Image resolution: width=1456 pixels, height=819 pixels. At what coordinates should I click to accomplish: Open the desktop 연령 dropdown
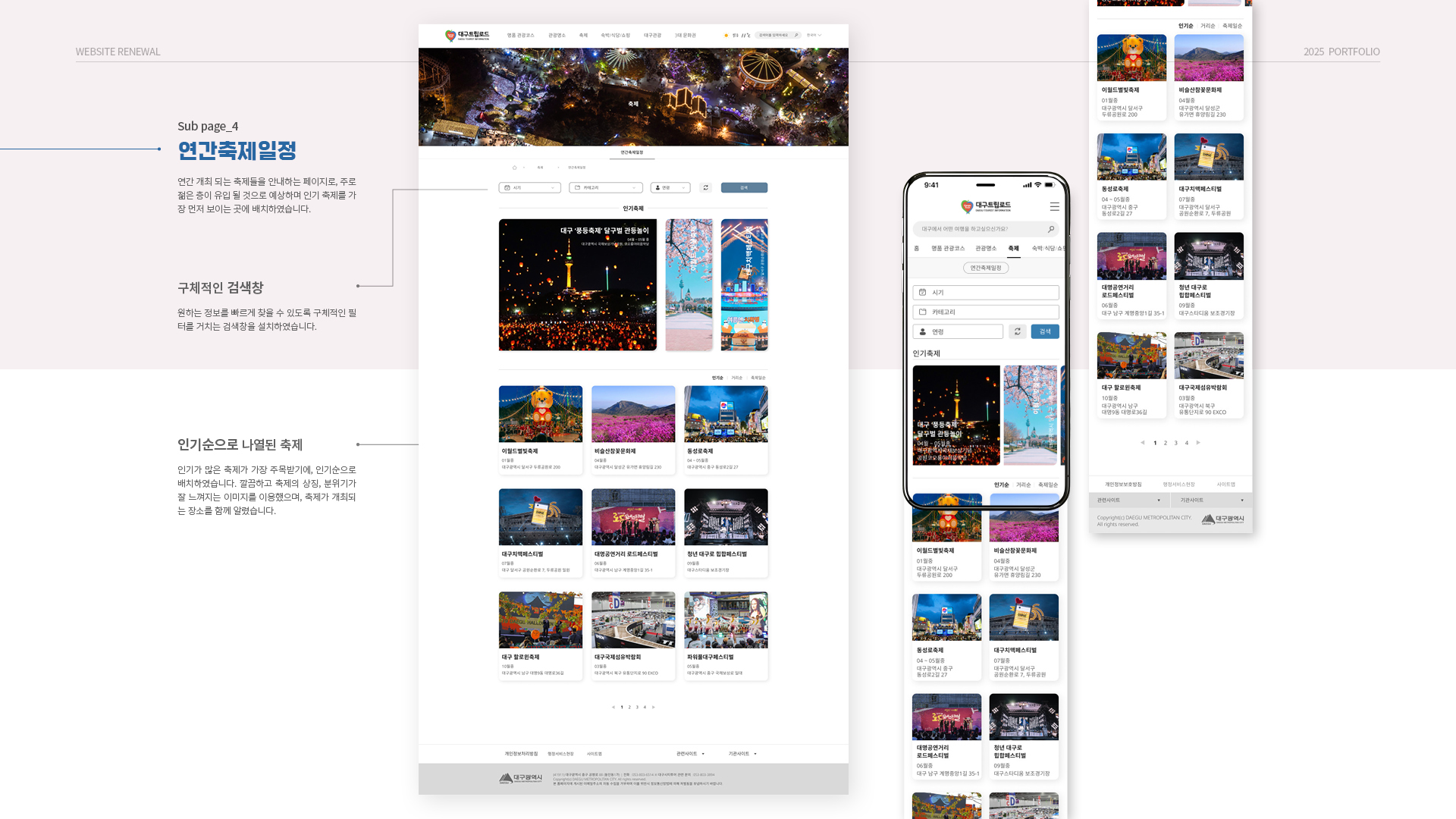tap(670, 188)
